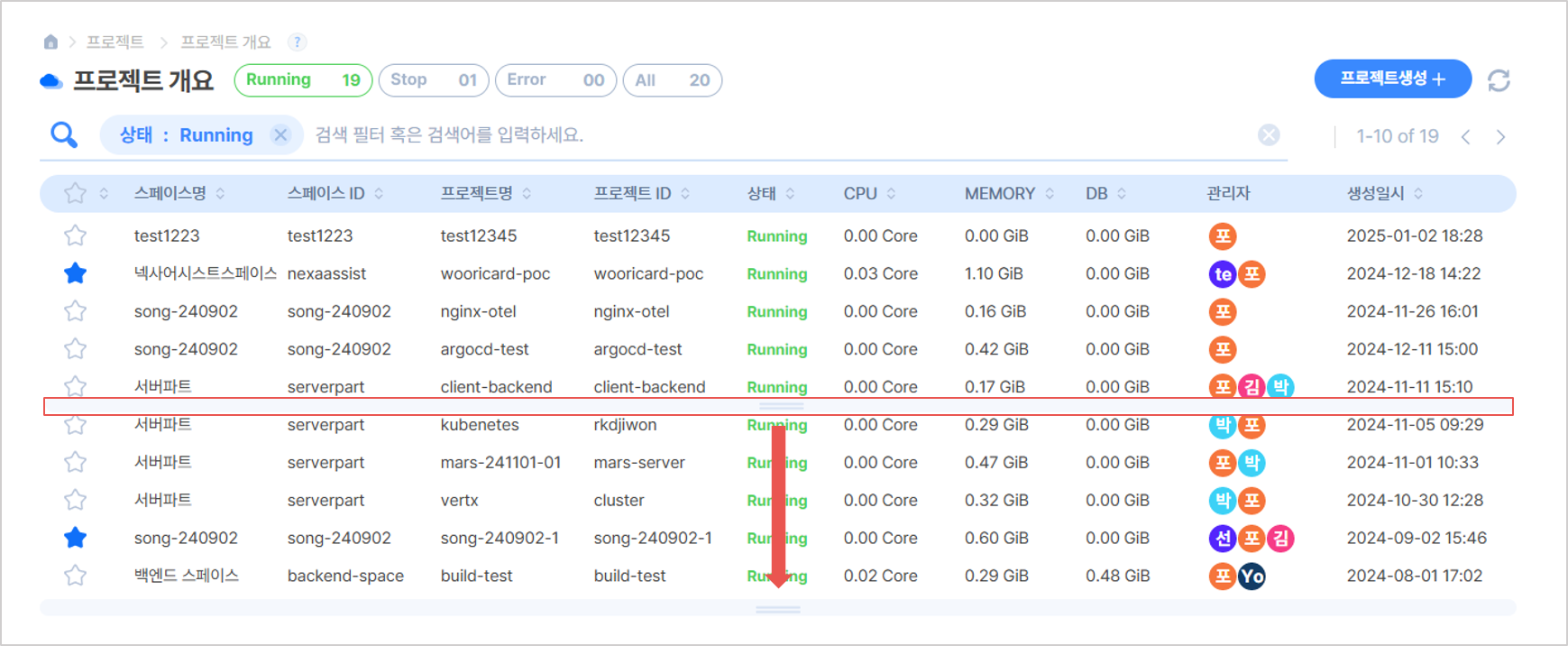Image resolution: width=1568 pixels, height=646 pixels.
Task: Go to the previous page arrow
Action: 1466,136
